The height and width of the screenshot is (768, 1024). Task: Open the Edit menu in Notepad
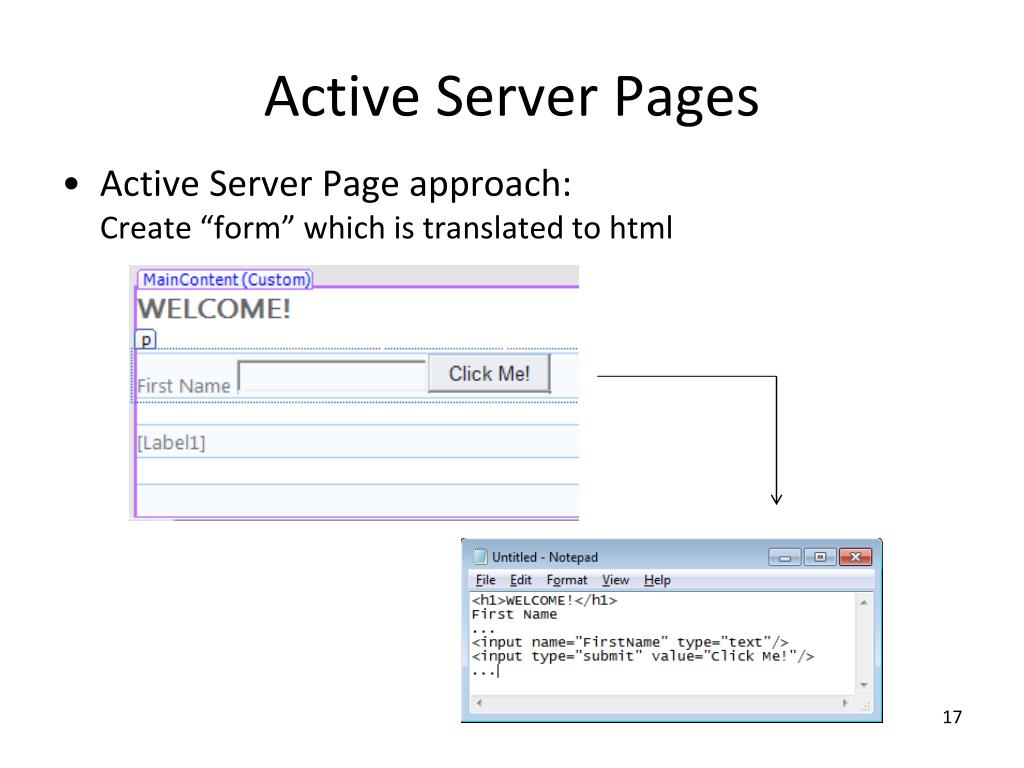[520, 580]
